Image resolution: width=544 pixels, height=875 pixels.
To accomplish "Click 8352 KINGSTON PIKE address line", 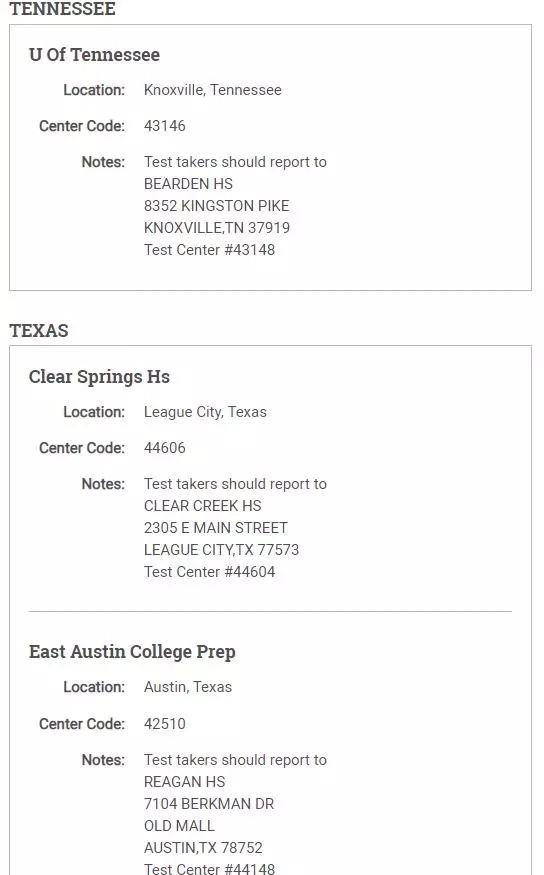I will 216,205.
